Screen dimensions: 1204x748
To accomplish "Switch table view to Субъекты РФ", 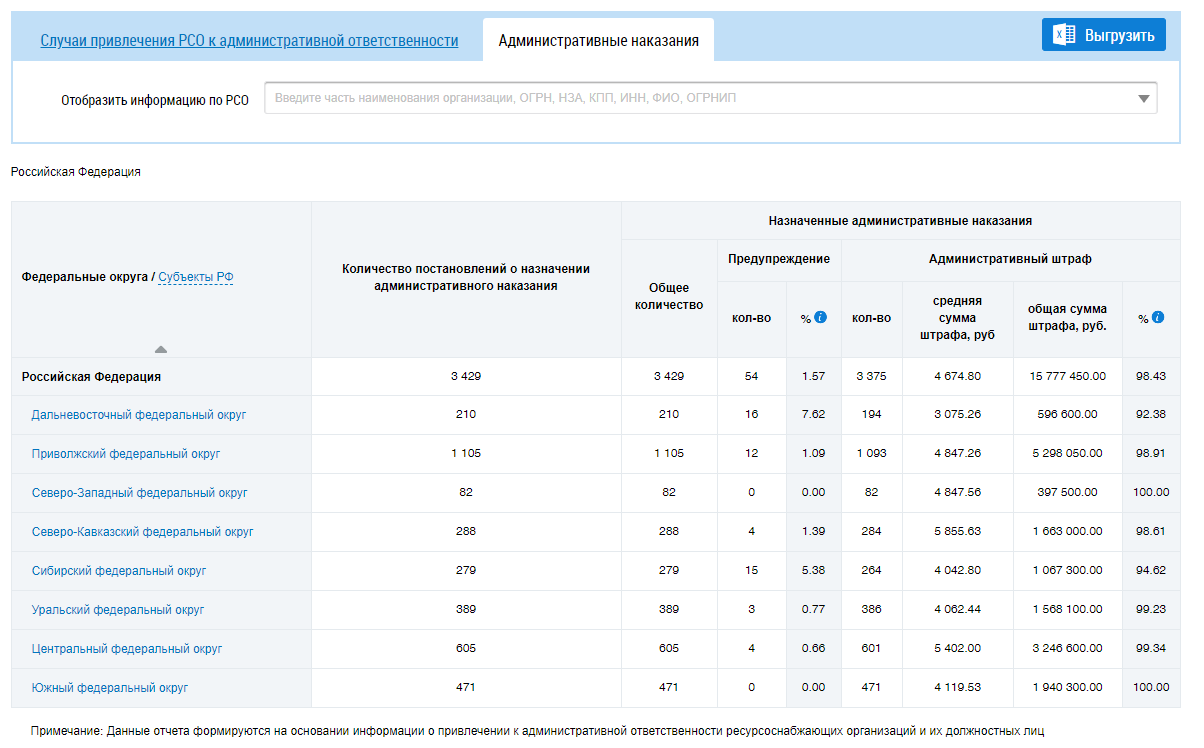I will pos(196,277).
